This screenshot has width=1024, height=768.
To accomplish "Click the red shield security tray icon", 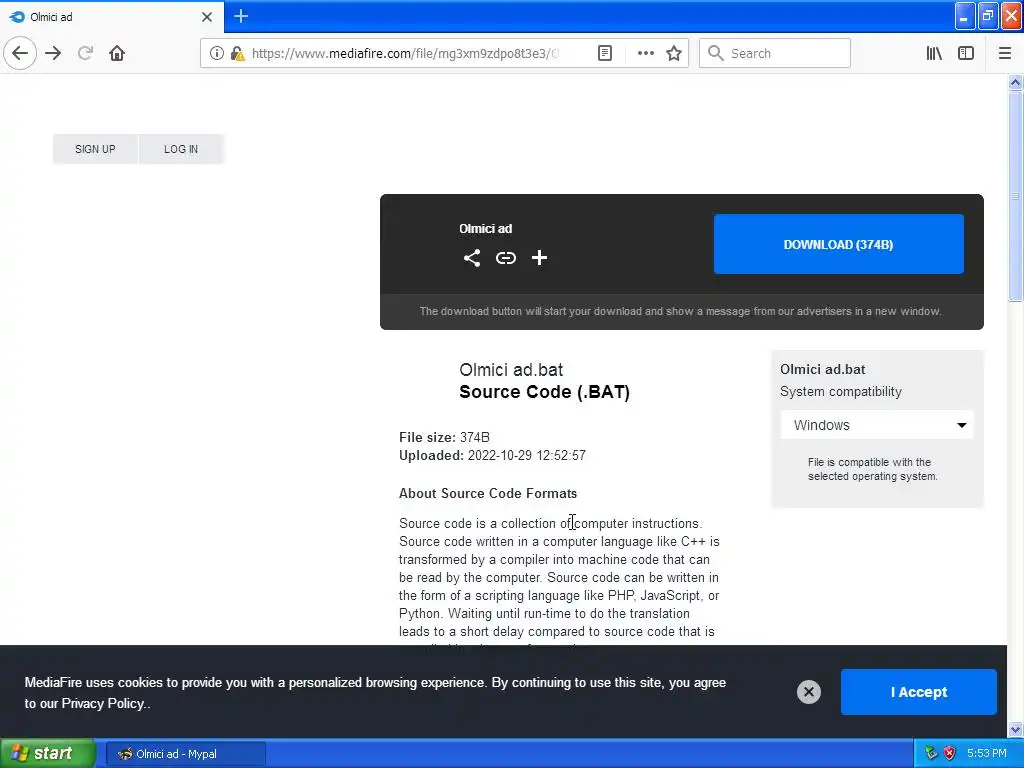I will click(950, 753).
